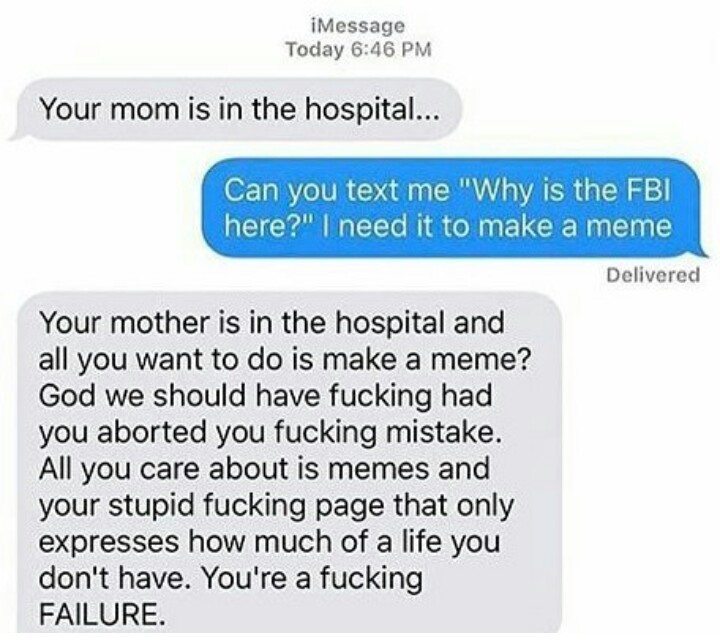Click the line "All you care about is memes and"
Screen dimensions: 720x642
pos(264,469)
